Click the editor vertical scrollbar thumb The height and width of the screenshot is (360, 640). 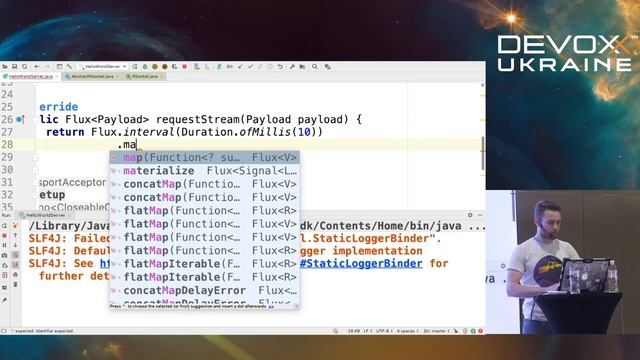point(483,153)
